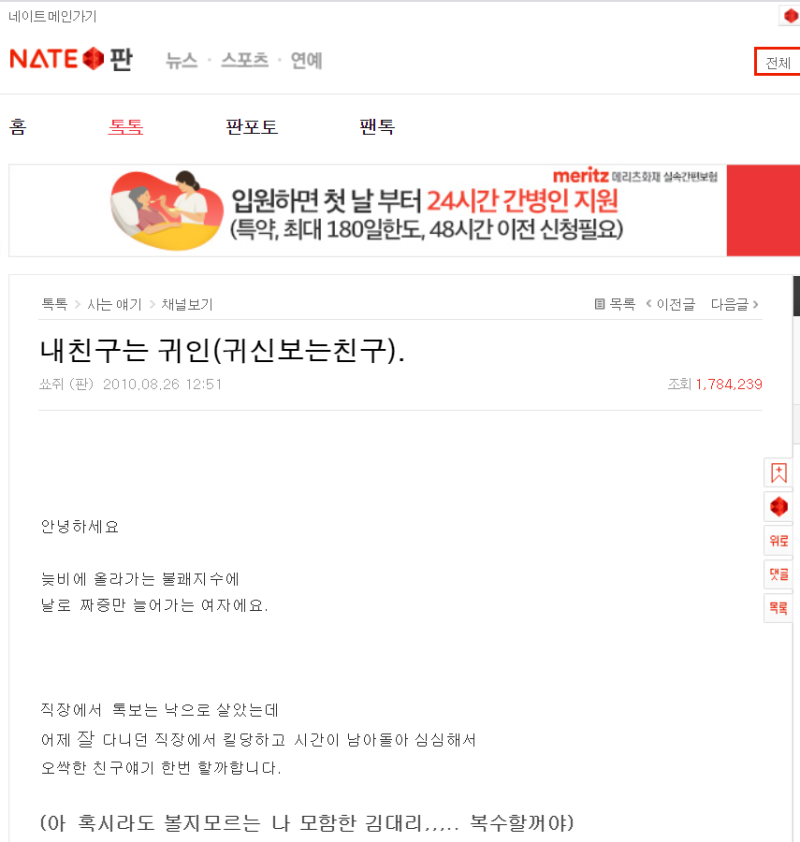The image size is (800, 842).
Task: Click the red cube icon at top right
Action: tap(790, 16)
